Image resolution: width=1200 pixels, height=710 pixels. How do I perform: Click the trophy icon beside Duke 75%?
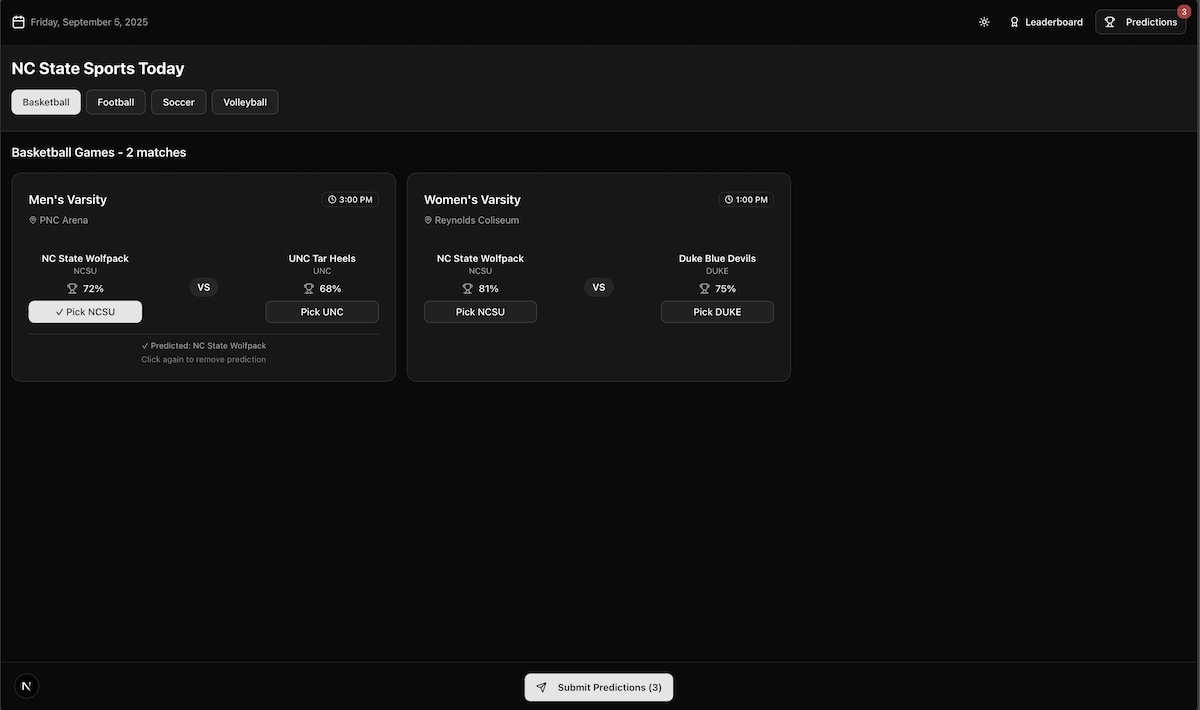coord(704,289)
